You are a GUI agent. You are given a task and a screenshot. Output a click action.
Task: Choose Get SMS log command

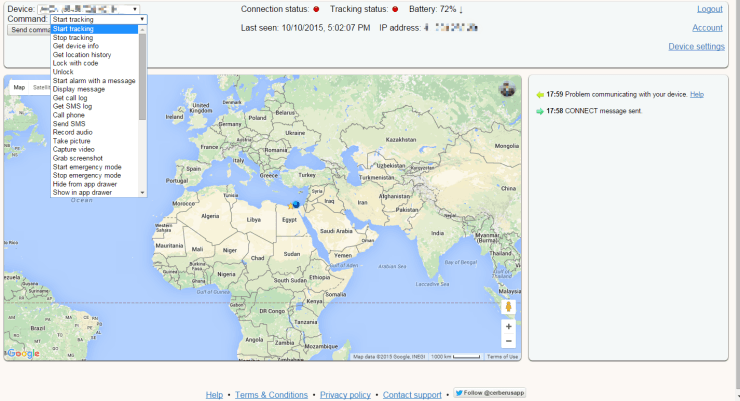point(94,106)
